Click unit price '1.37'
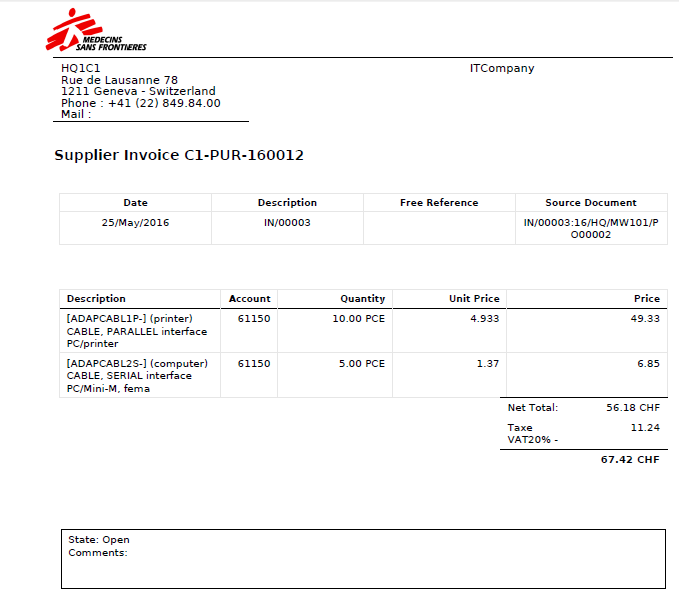679x596 pixels. [x=488, y=364]
